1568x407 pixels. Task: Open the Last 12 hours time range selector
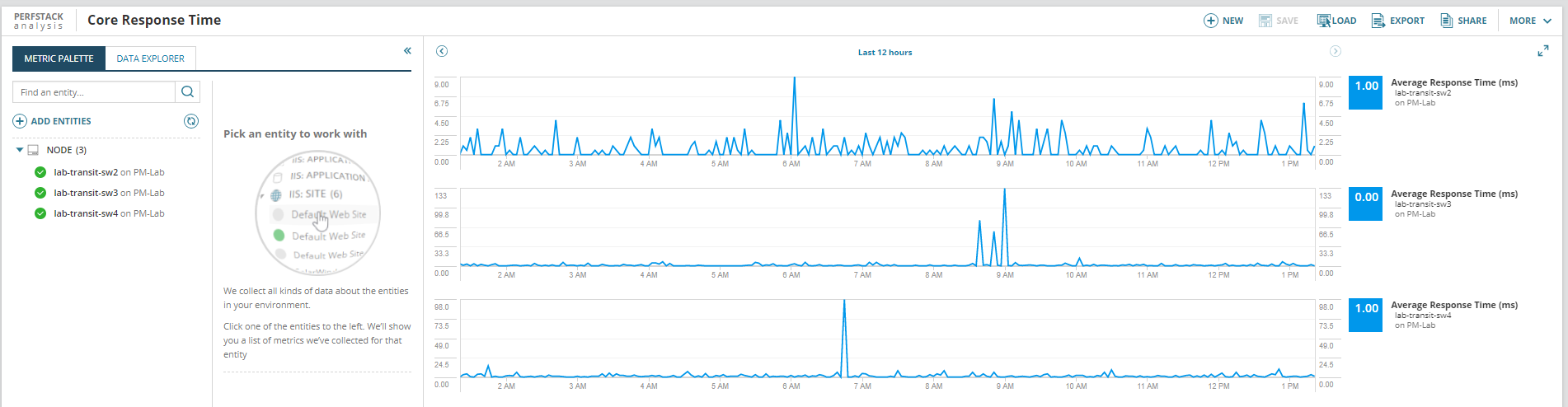point(885,52)
